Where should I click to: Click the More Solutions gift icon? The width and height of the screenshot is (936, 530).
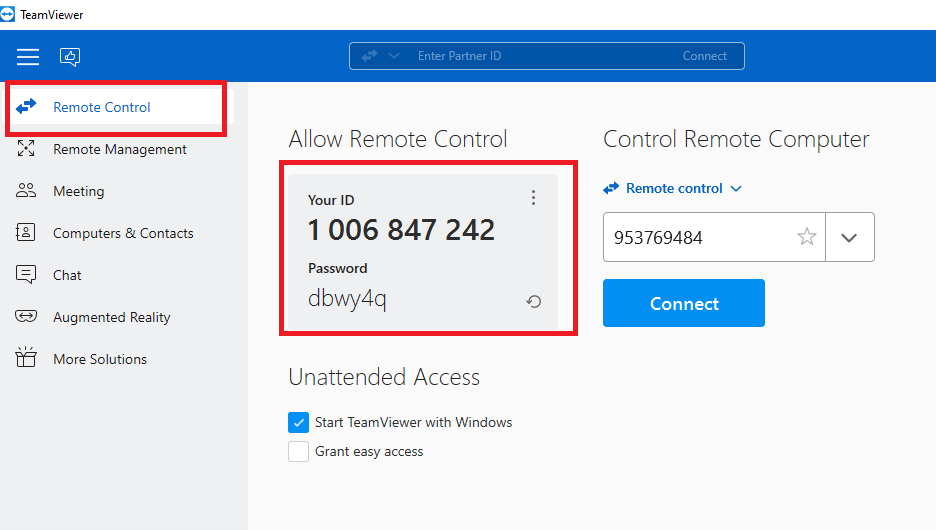pyautogui.click(x=26, y=357)
